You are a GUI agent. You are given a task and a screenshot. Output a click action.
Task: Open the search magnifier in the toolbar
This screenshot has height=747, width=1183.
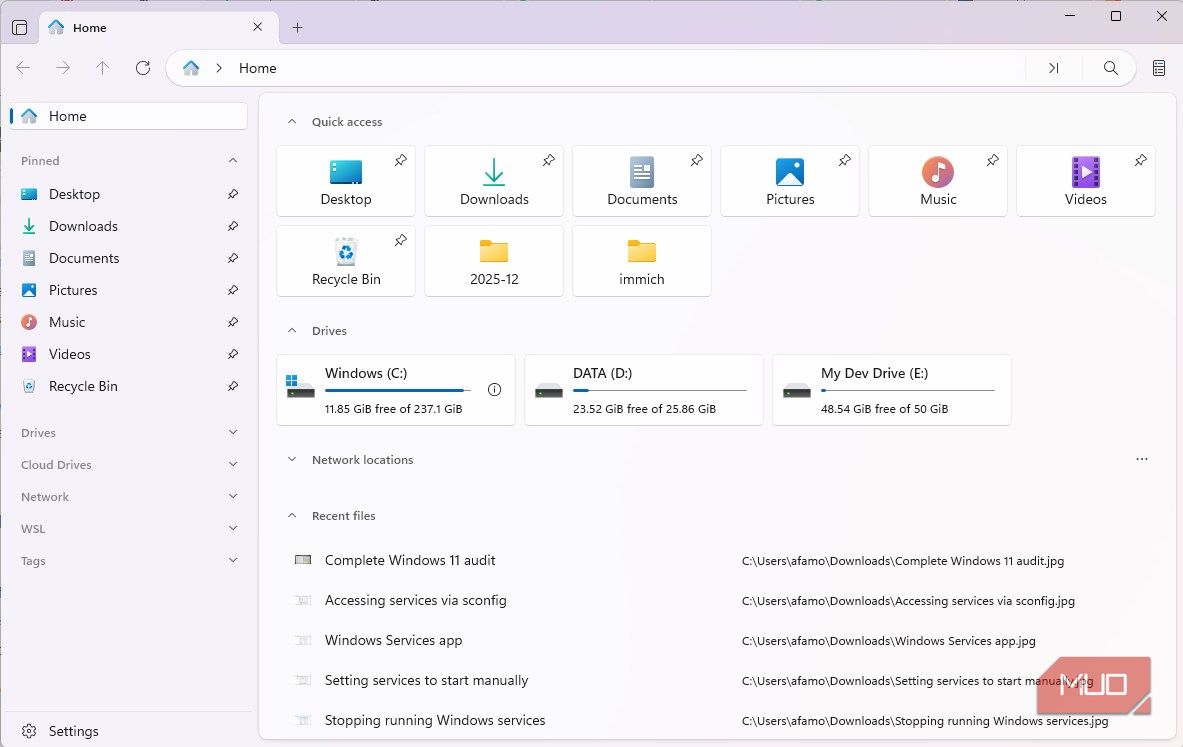point(1111,68)
